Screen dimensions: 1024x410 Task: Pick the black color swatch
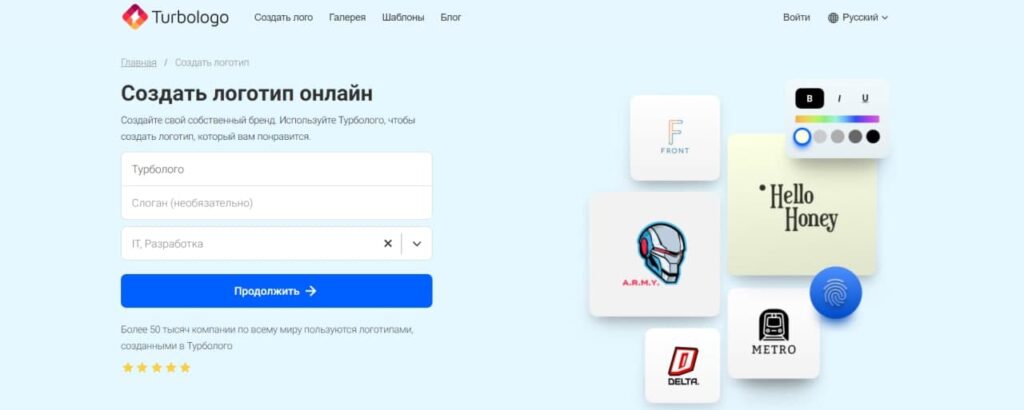[x=873, y=136]
